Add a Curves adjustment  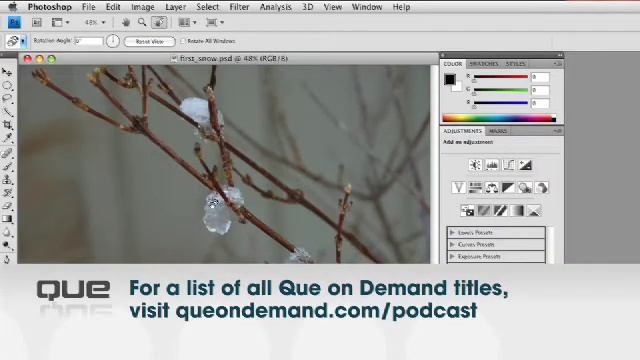click(x=509, y=165)
